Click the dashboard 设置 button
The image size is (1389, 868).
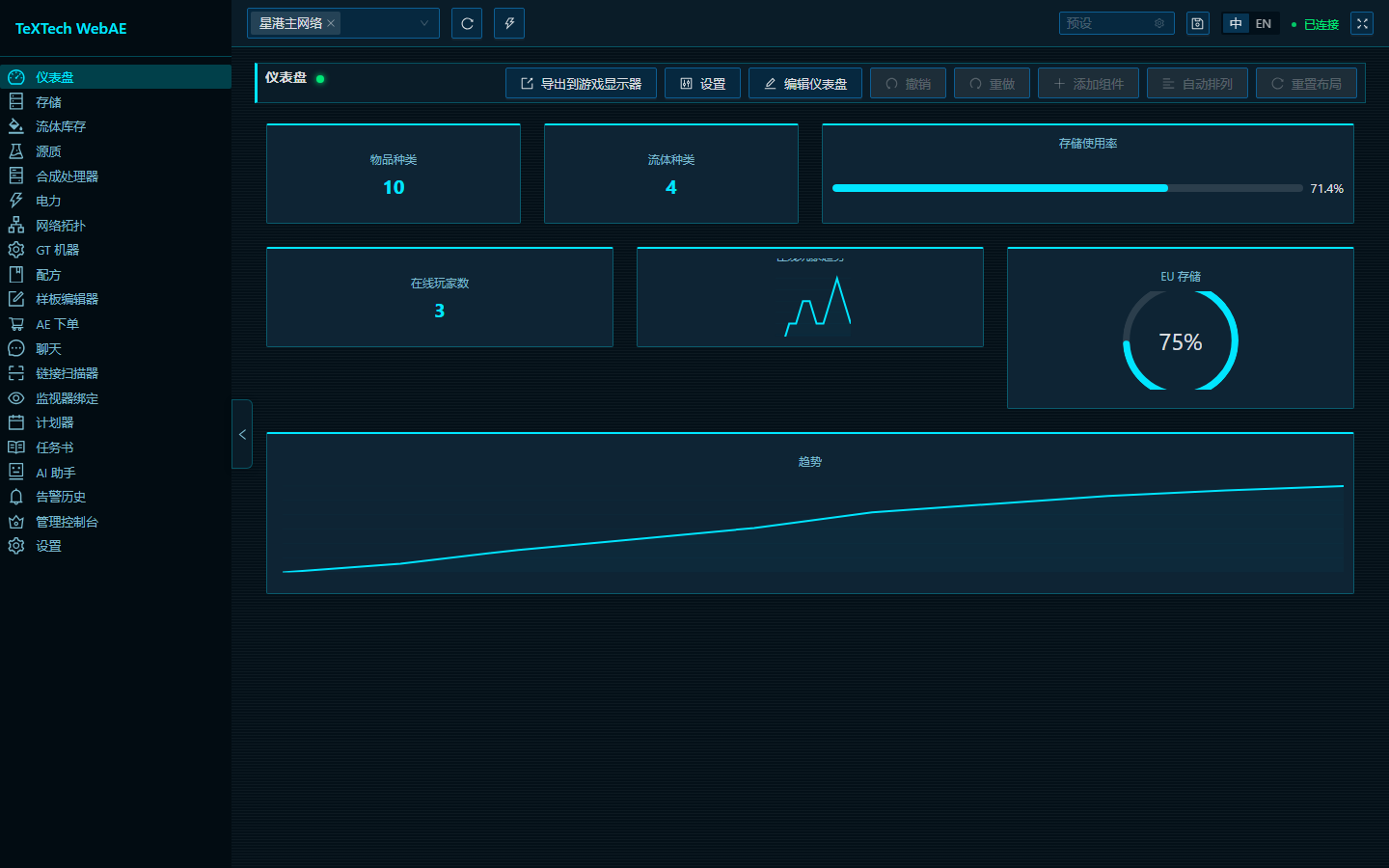[702, 84]
